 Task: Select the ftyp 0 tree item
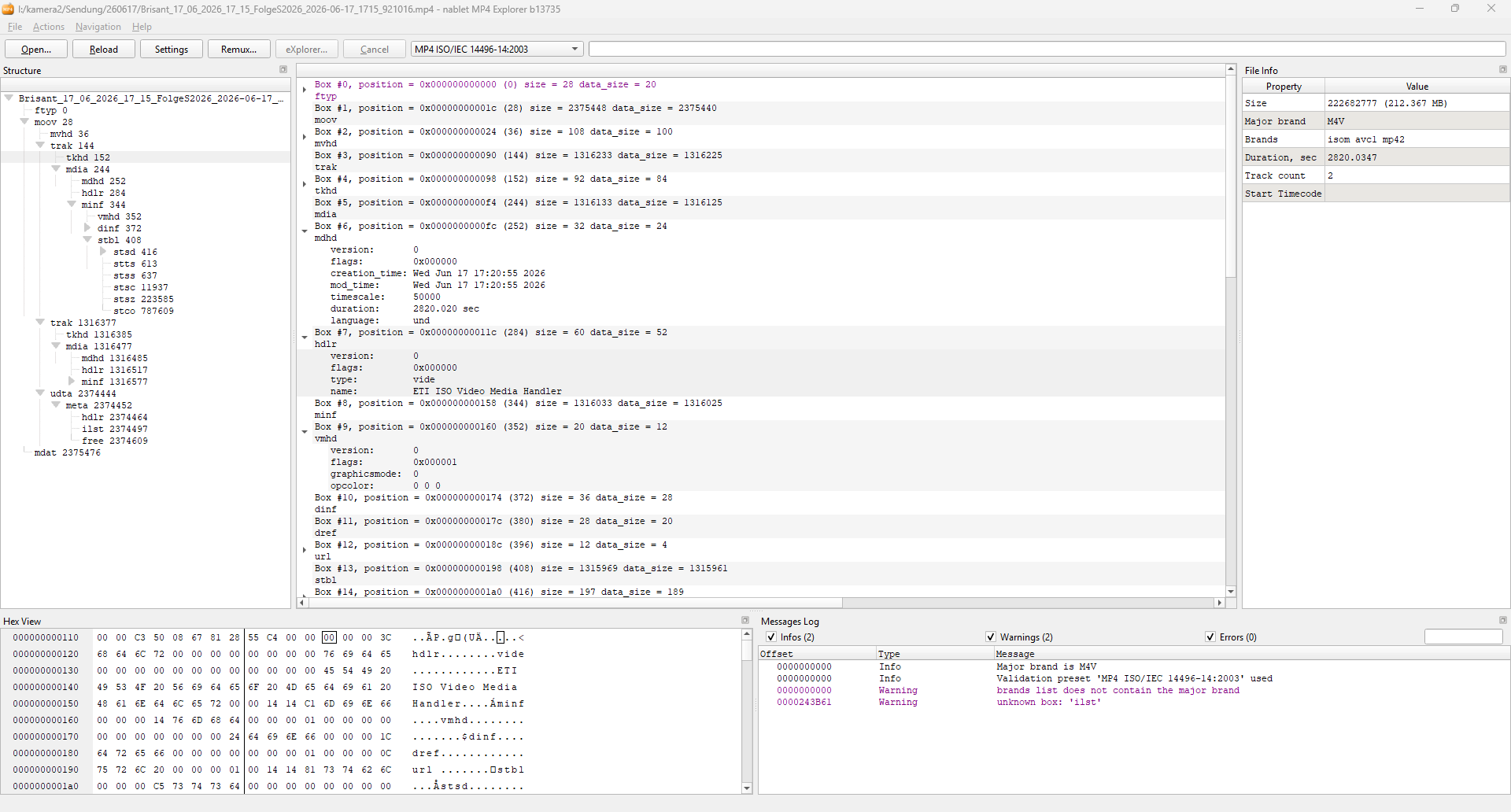(50, 110)
